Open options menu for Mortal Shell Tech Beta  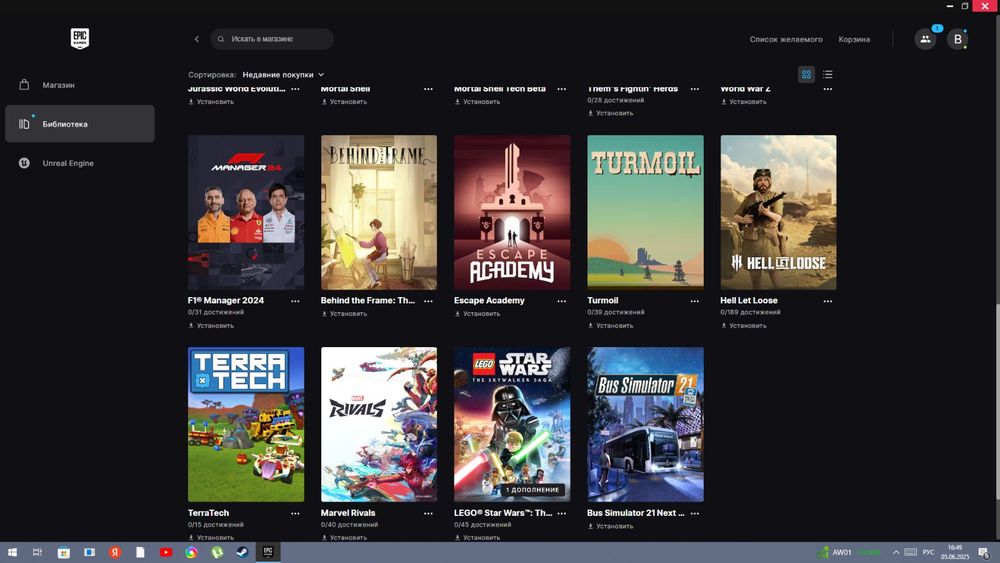562,89
